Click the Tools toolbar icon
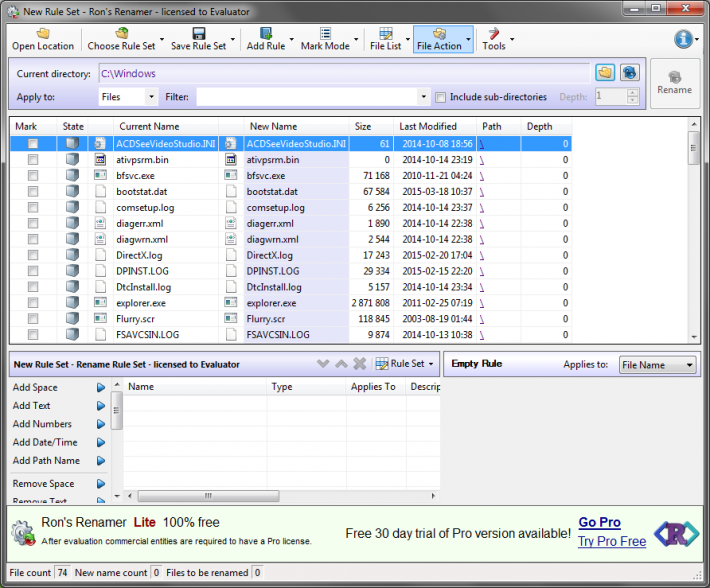710x588 pixels. [494, 33]
